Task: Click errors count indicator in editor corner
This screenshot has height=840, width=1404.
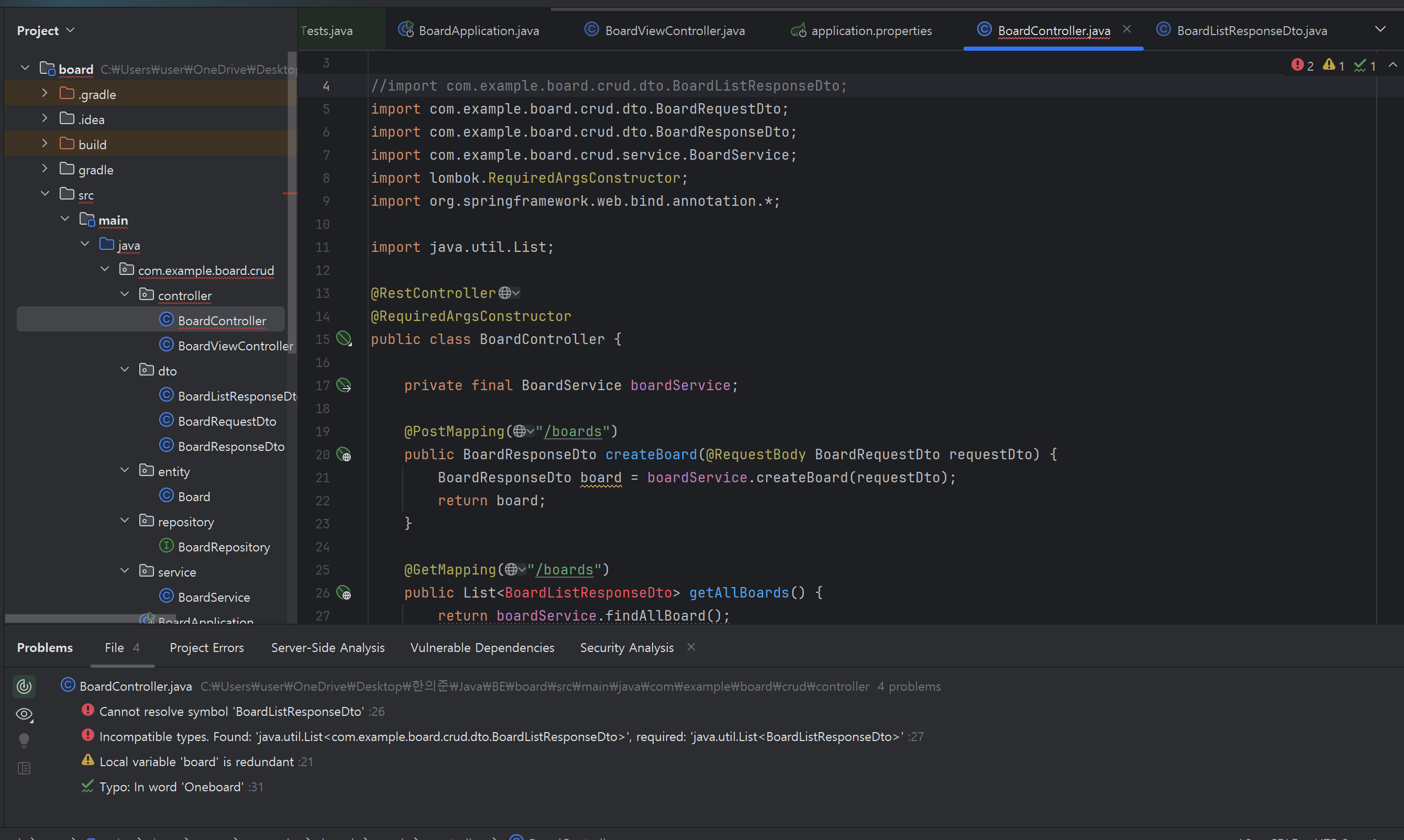Action: [x=1303, y=66]
